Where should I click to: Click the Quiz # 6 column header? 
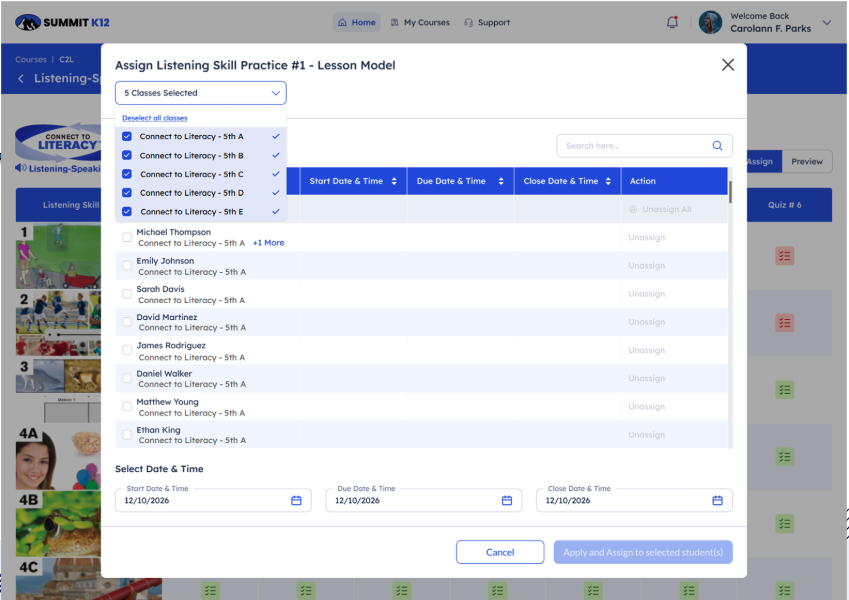click(785, 205)
